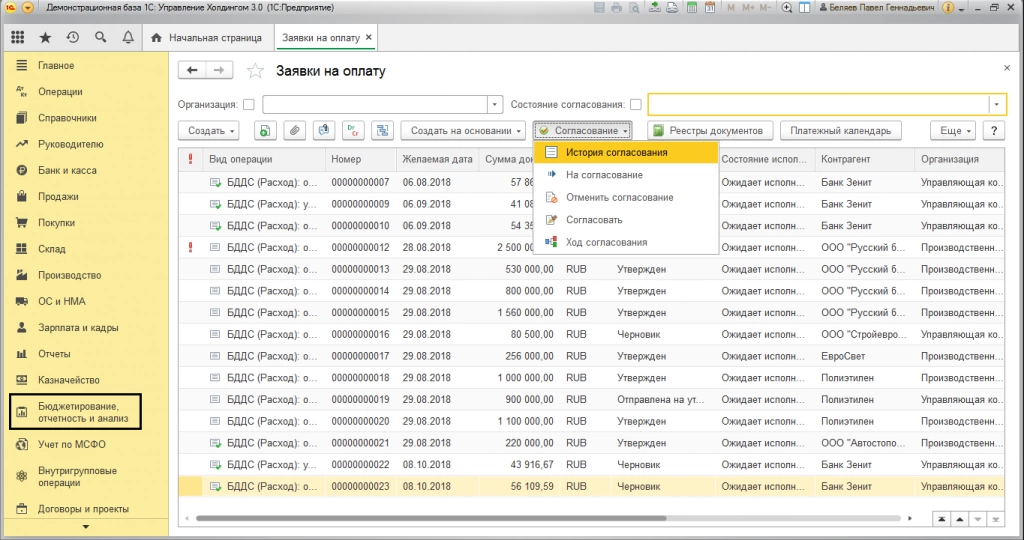Enable the Состояние согласования filter checkbox
The image size is (1024, 540).
[x=636, y=104]
